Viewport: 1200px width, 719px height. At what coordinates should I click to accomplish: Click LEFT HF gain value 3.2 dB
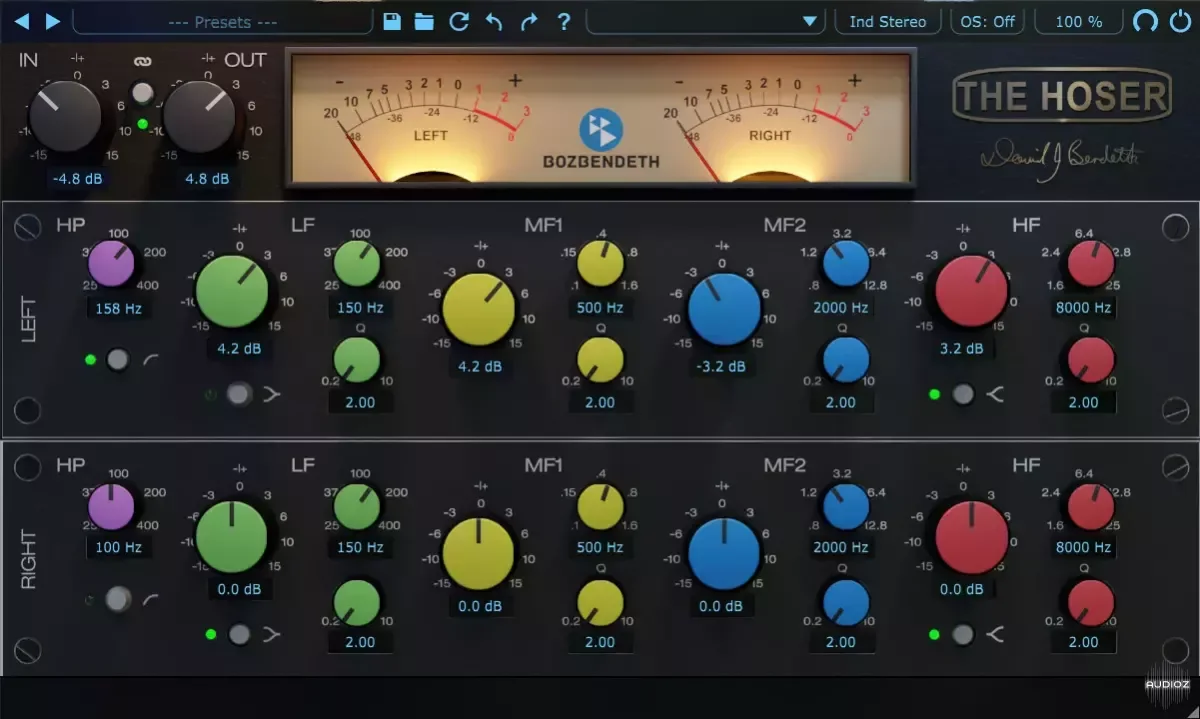962,349
